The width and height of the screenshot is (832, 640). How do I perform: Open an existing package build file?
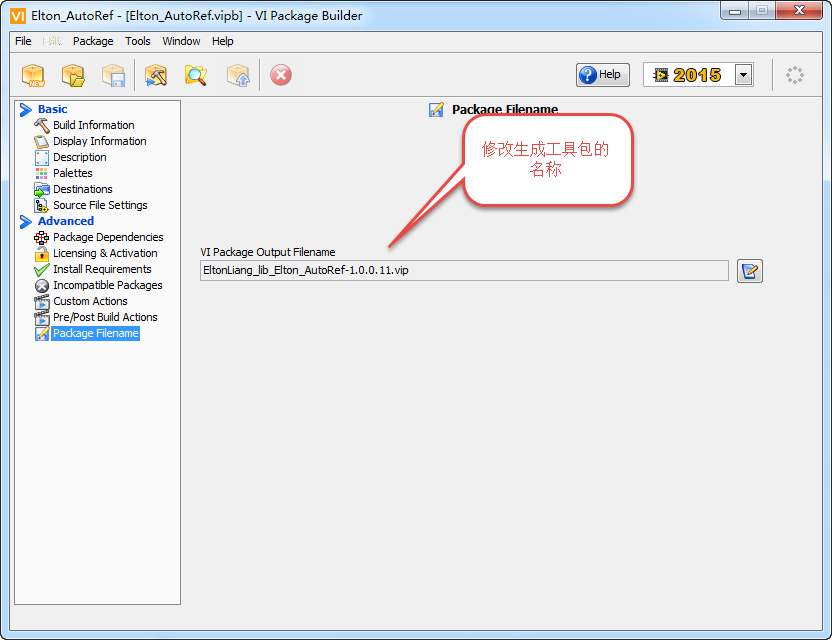(x=73, y=75)
